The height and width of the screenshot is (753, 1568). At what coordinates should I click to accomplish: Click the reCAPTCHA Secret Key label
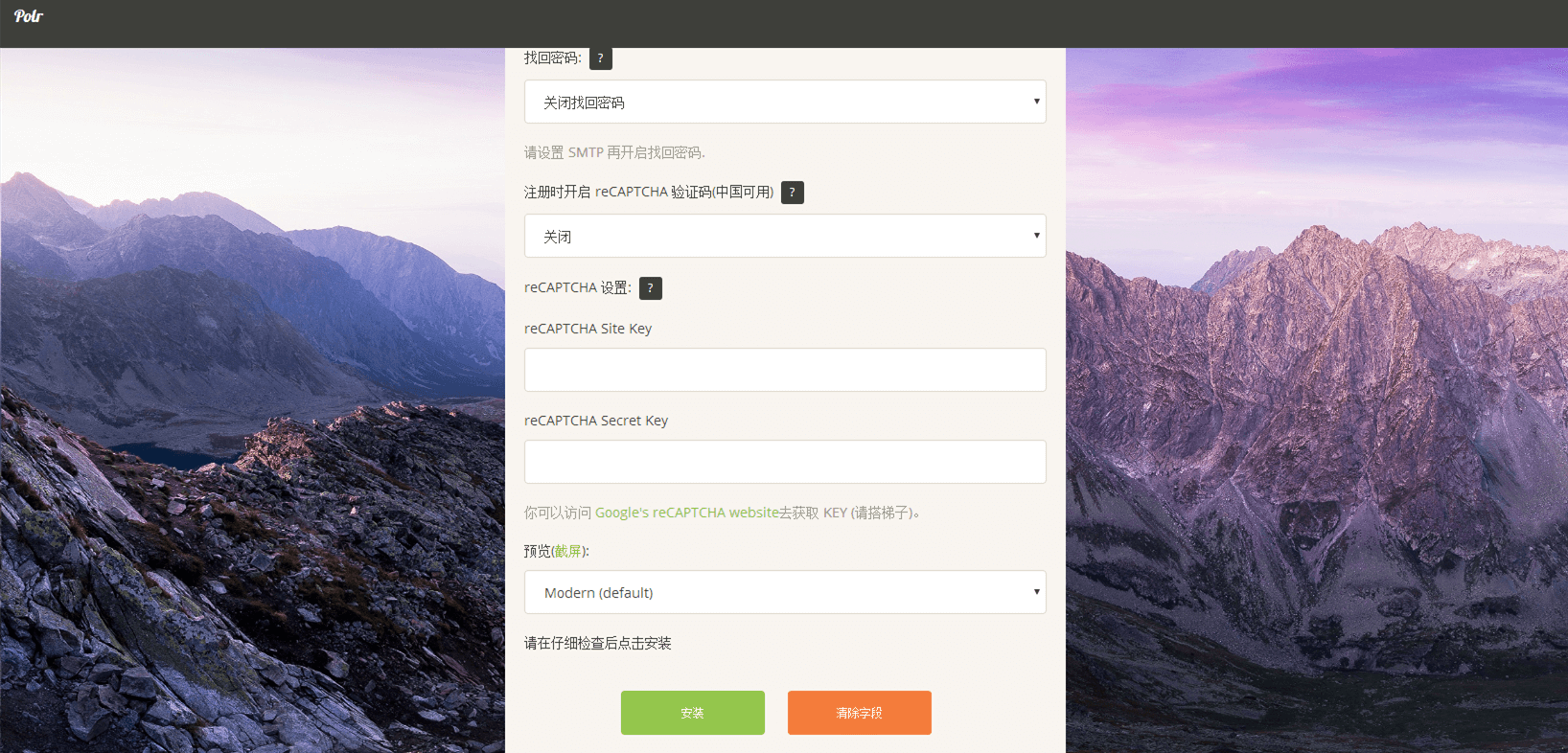596,421
